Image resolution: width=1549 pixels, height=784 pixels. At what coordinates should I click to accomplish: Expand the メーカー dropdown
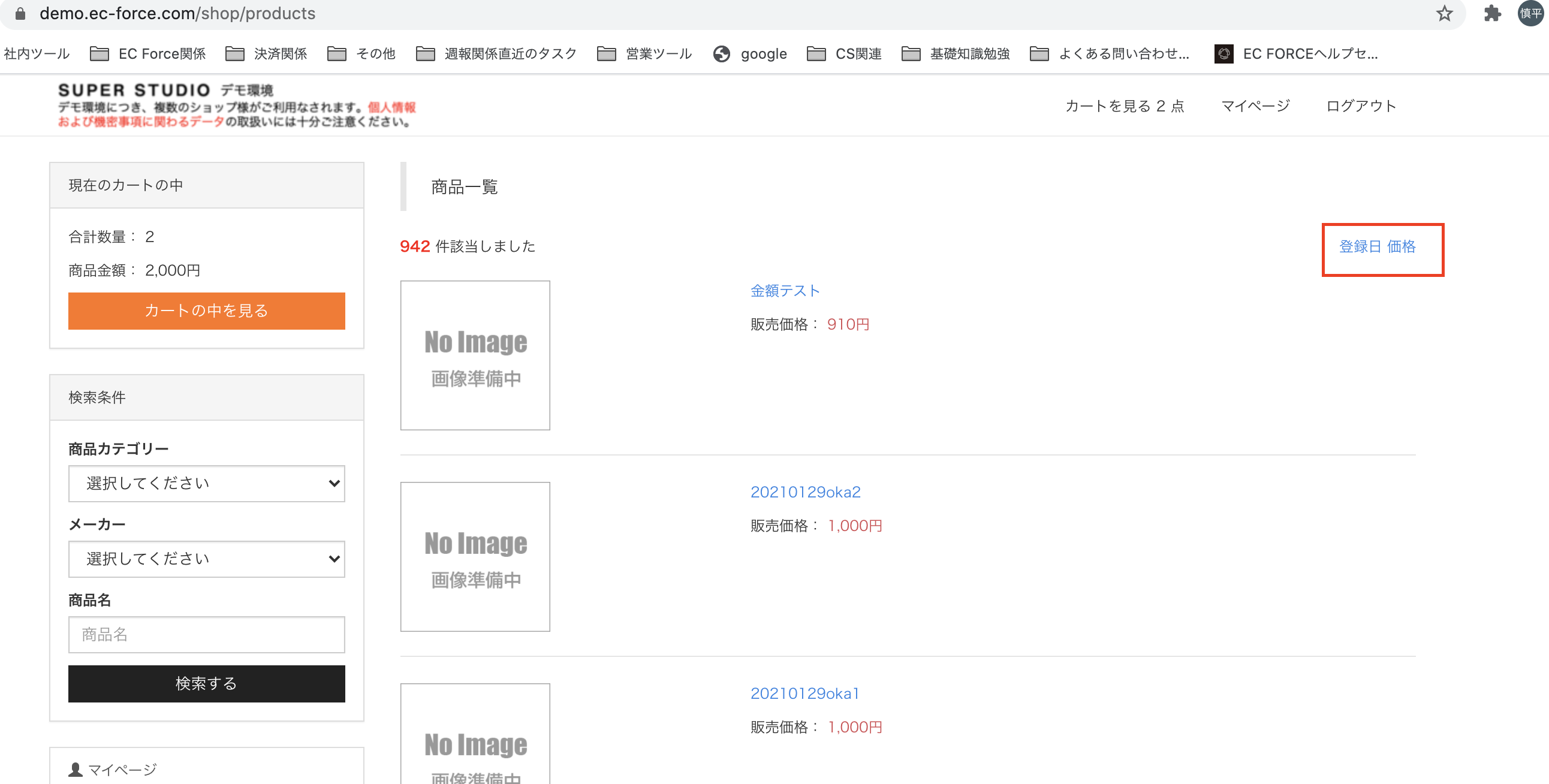click(207, 559)
